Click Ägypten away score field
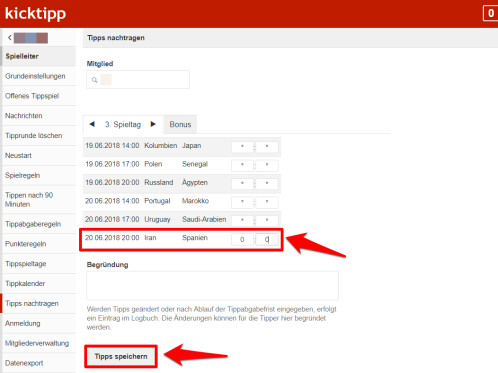The height and width of the screenshot is (373, 498). [x=267, y=183]
